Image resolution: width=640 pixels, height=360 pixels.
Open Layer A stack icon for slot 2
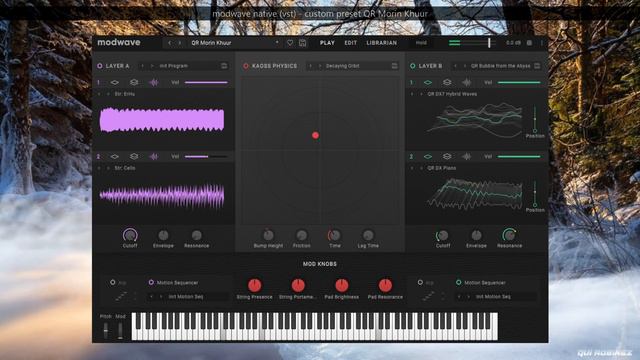coord(134,157)
